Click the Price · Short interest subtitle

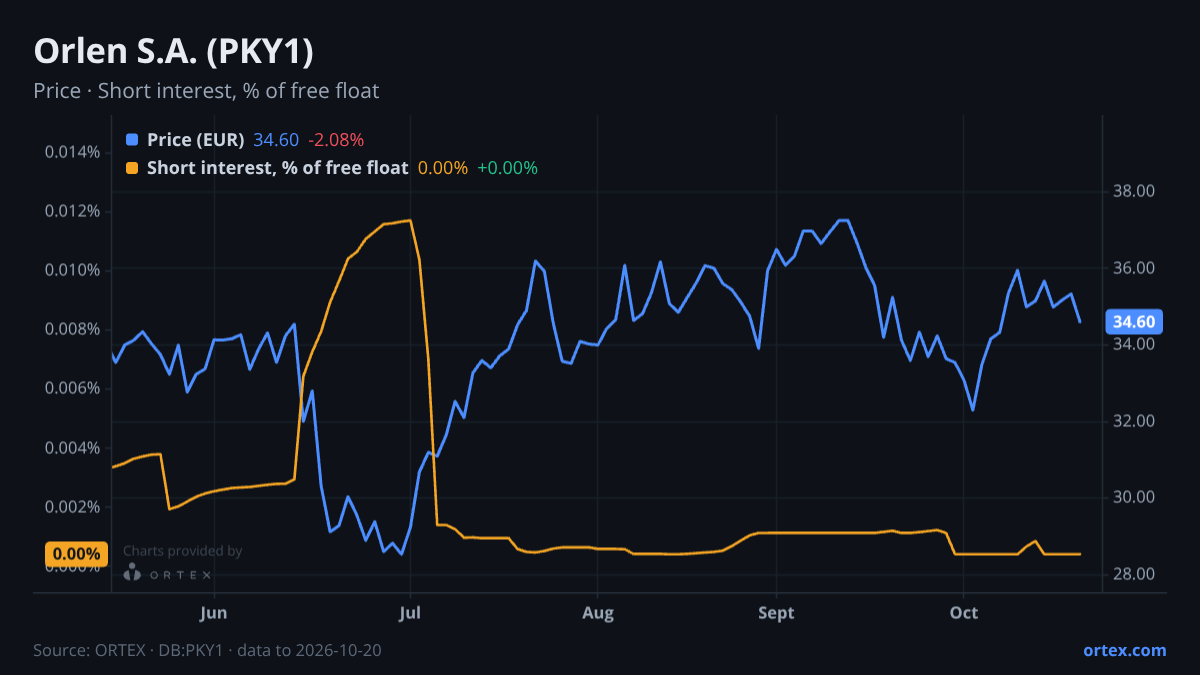point(206,91)
